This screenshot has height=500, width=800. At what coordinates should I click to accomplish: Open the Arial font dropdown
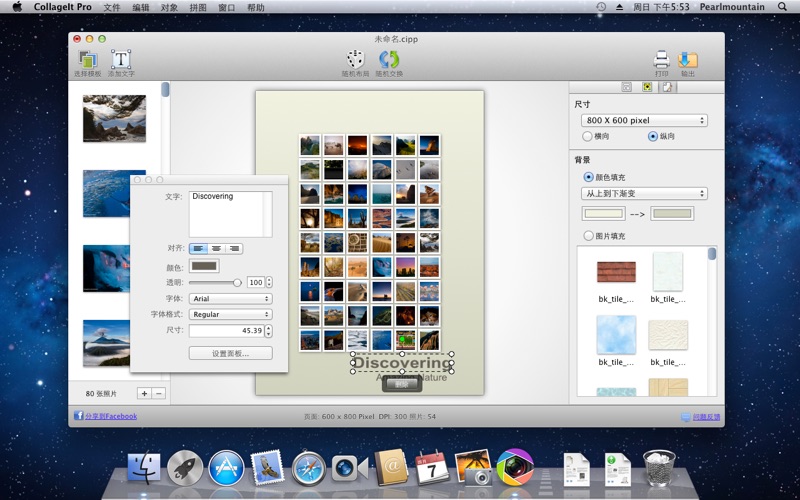(230, 298)
